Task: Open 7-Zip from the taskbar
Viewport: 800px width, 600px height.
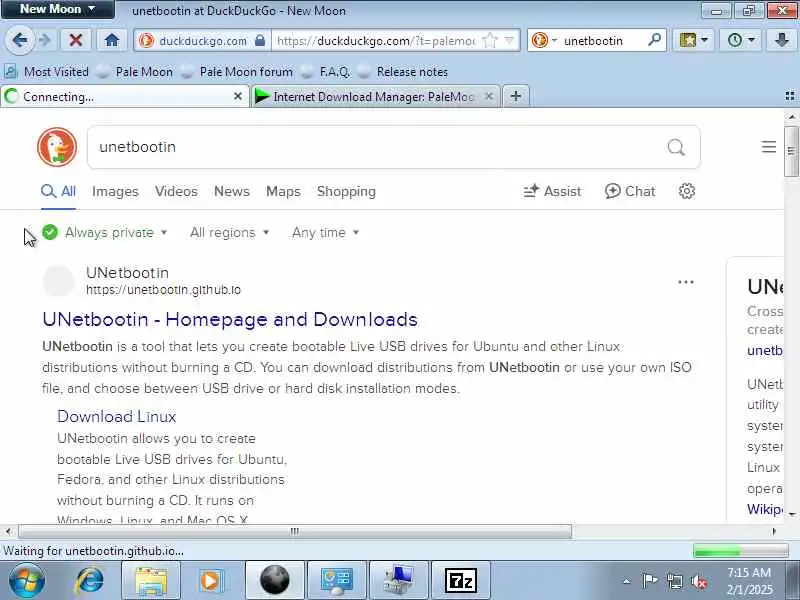Action: [460, 581]
